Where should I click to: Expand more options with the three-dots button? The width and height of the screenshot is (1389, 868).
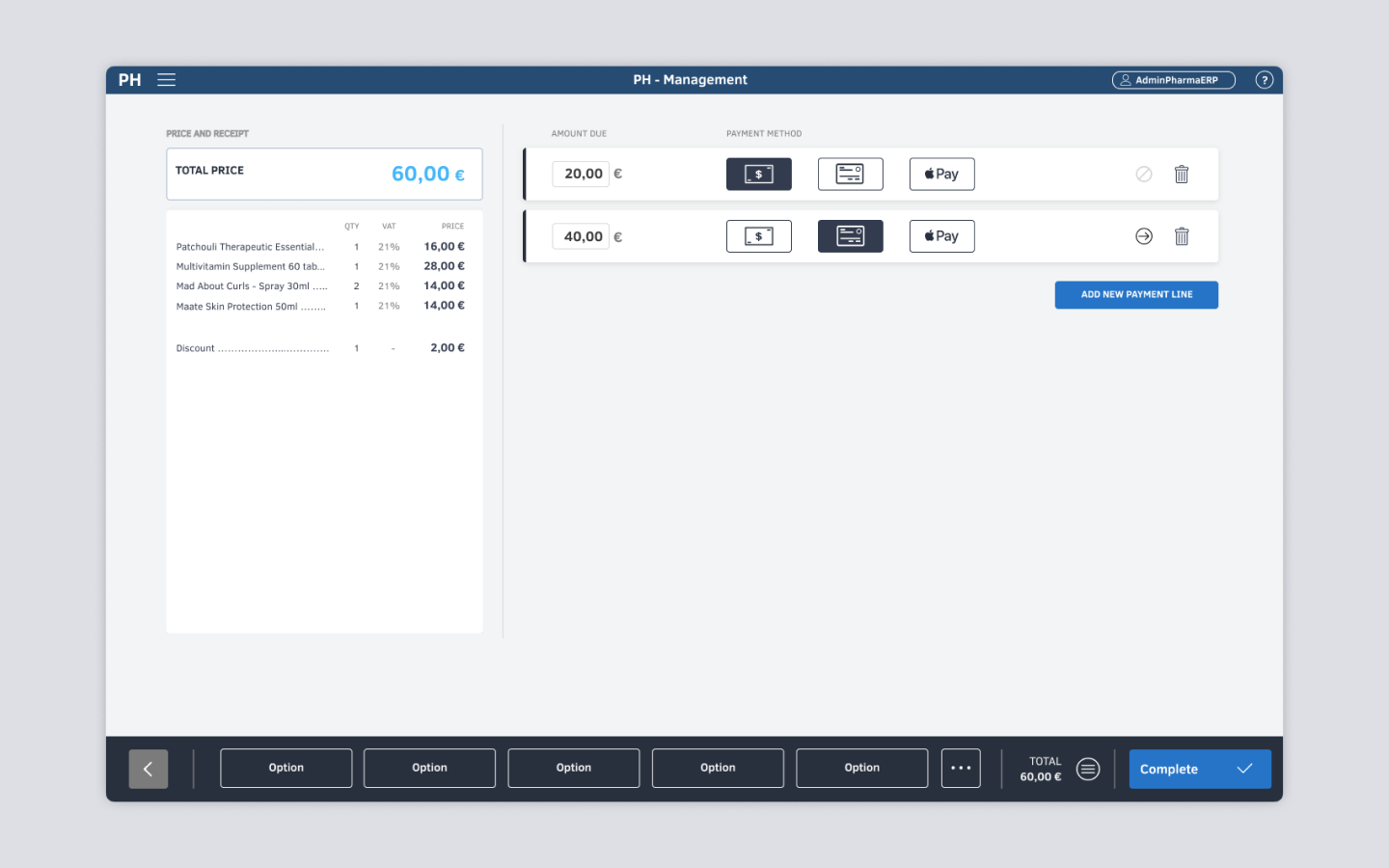pyautogui.click(x=960, y=769)
